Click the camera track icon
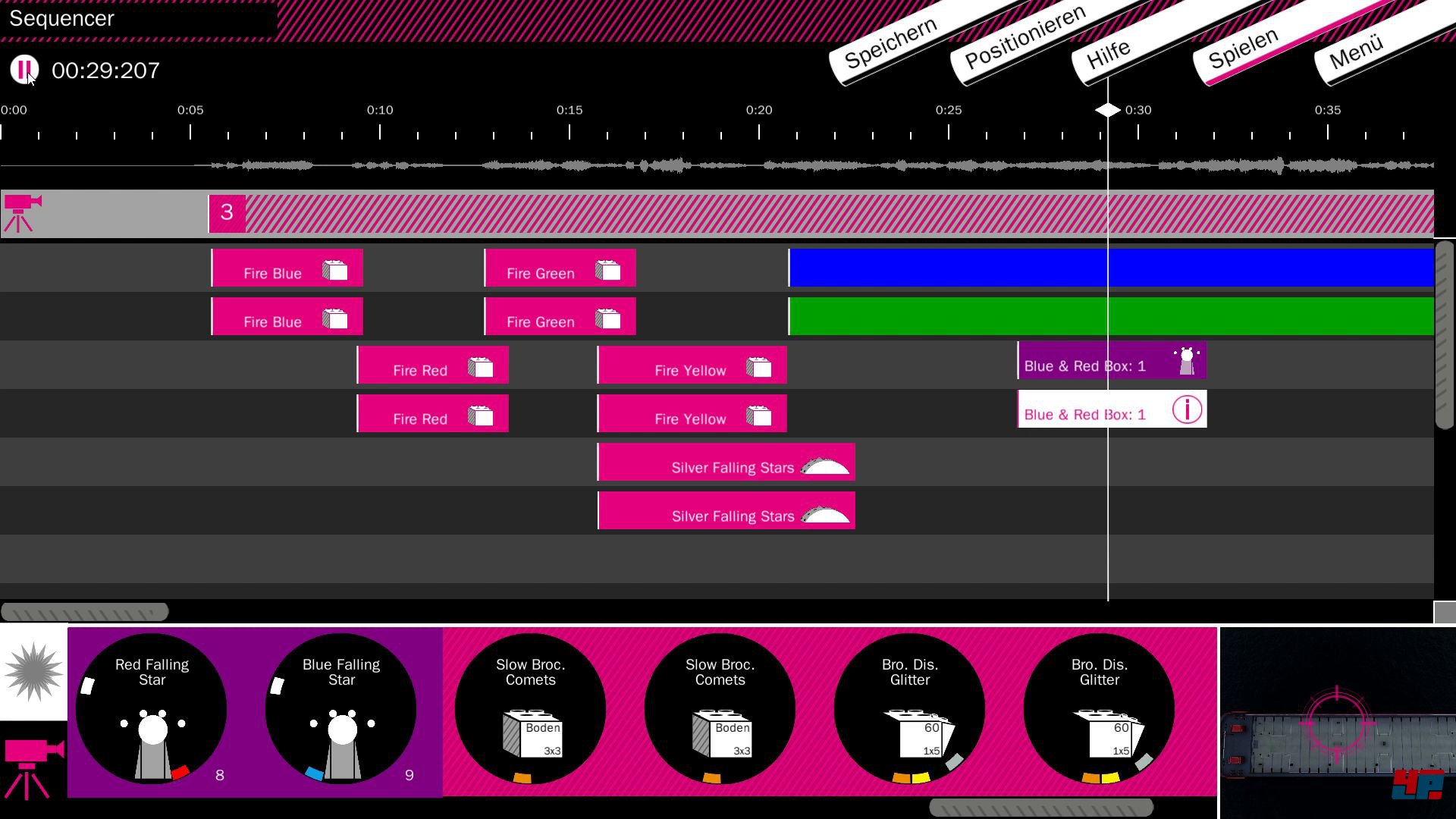The height and width of the screenshot is (819, 1456). 23,212
